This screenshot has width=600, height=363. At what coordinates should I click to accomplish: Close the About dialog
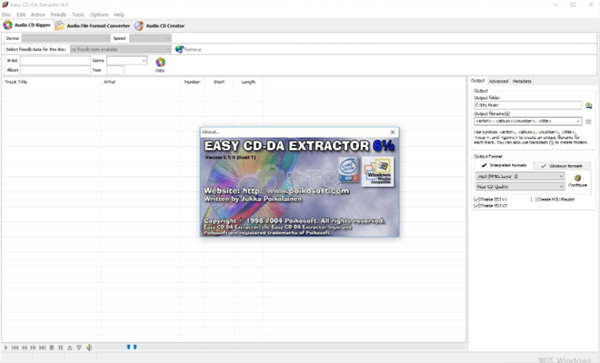[393, 132]
